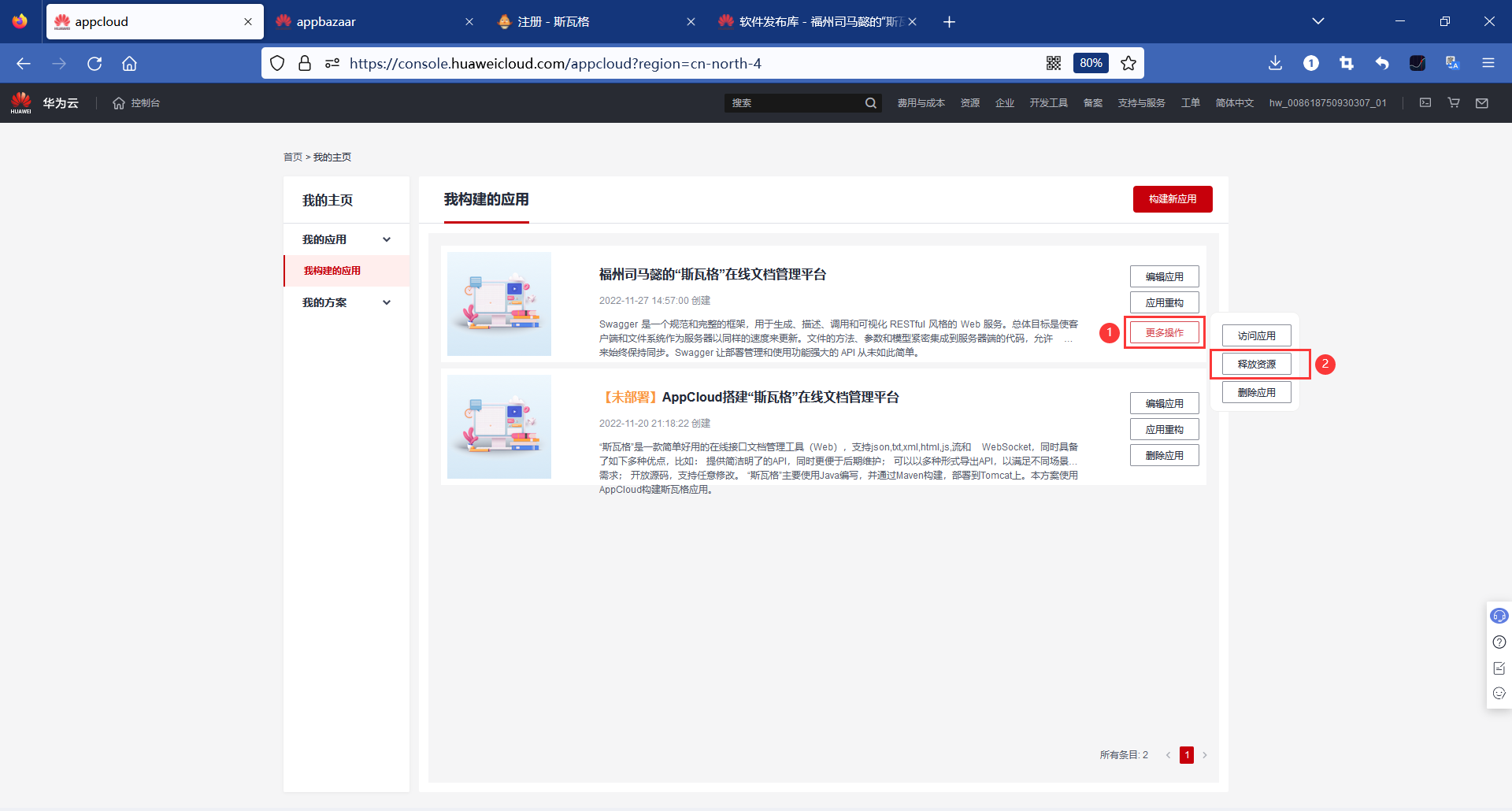Open the browser downloads panel

[1276, 64]
